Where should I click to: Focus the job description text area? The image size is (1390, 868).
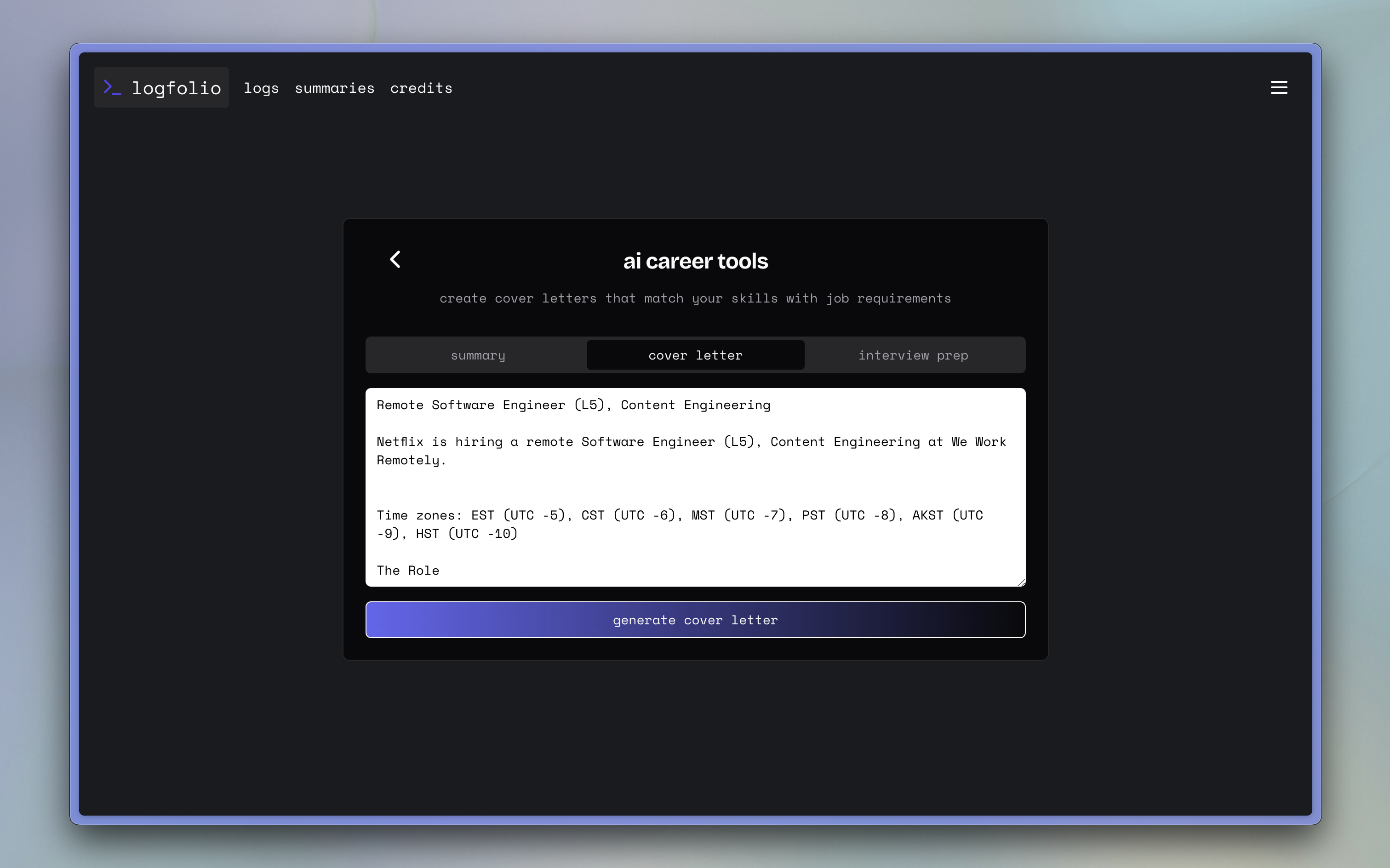[695, 487]
